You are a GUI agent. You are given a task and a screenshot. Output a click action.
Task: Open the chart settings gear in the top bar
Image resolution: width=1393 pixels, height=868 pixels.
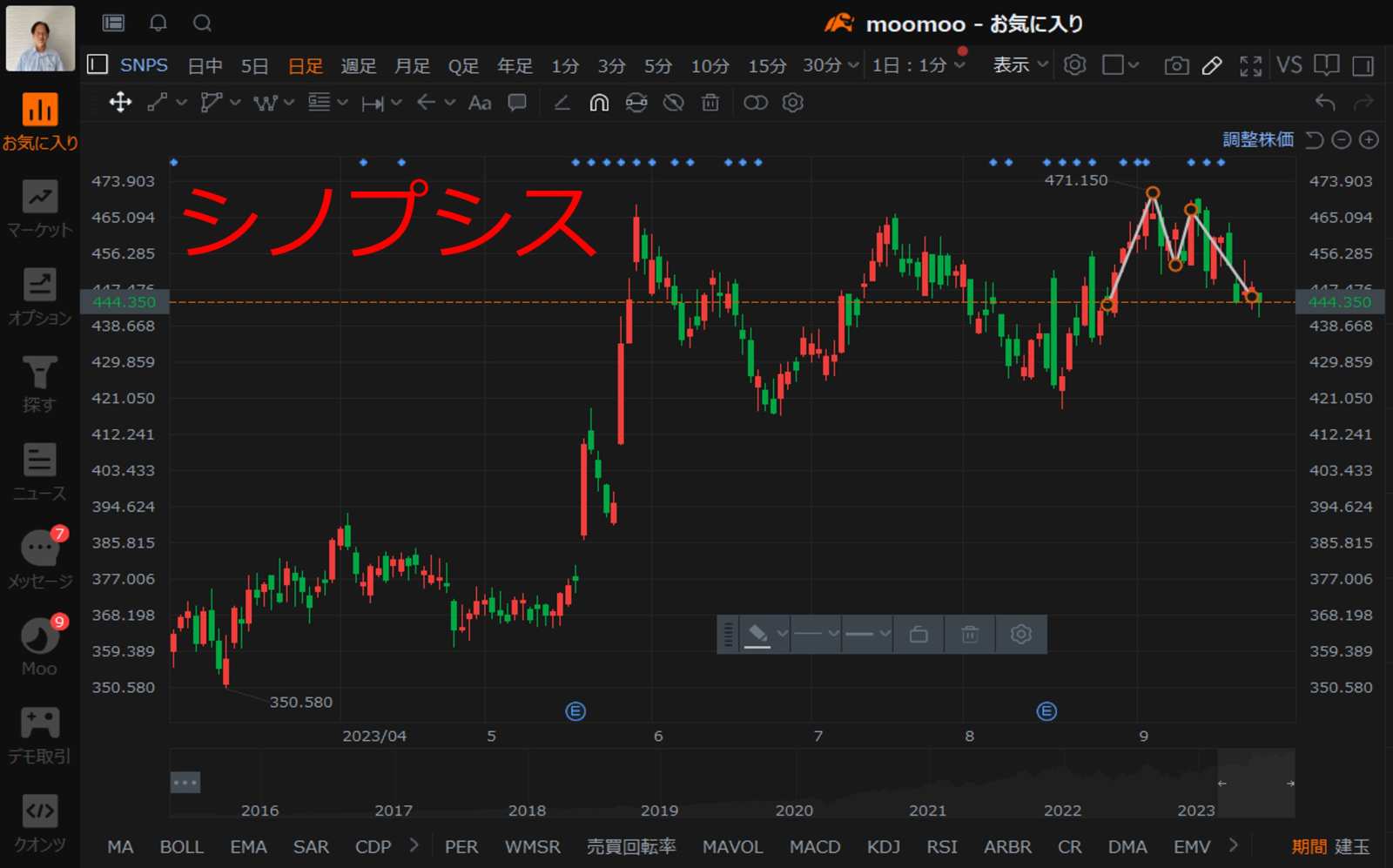pyautogui.click(x=1075, y=65)
